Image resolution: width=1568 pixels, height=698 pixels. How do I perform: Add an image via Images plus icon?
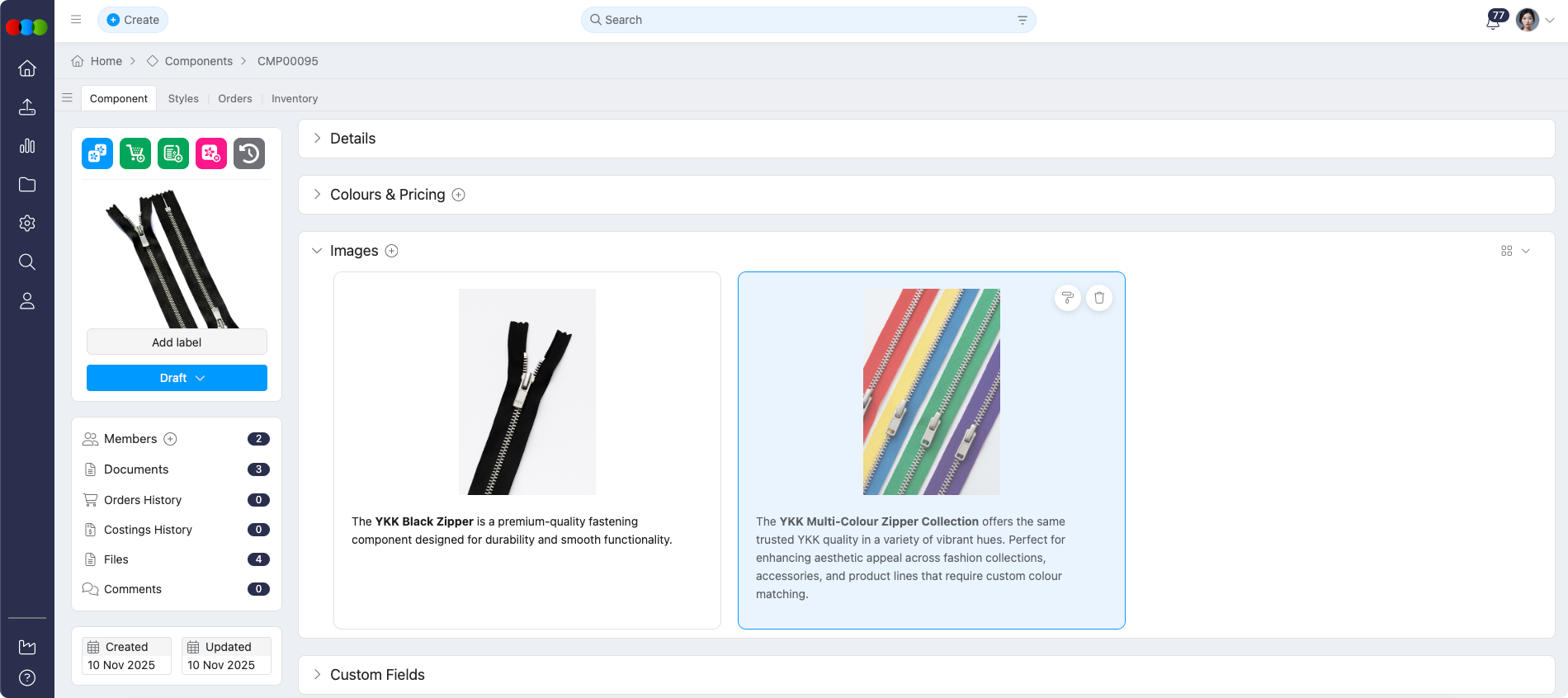[392, 251]
